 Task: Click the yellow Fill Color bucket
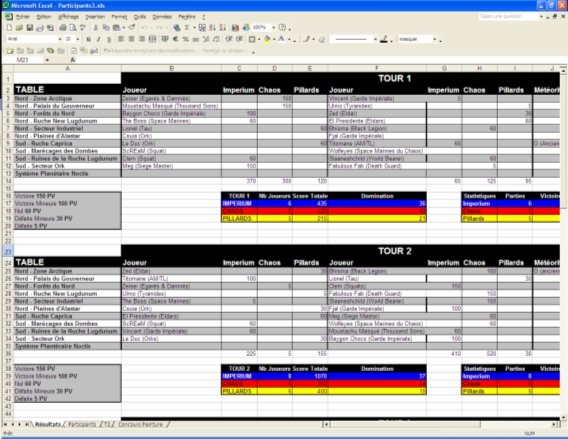point(267,39)
